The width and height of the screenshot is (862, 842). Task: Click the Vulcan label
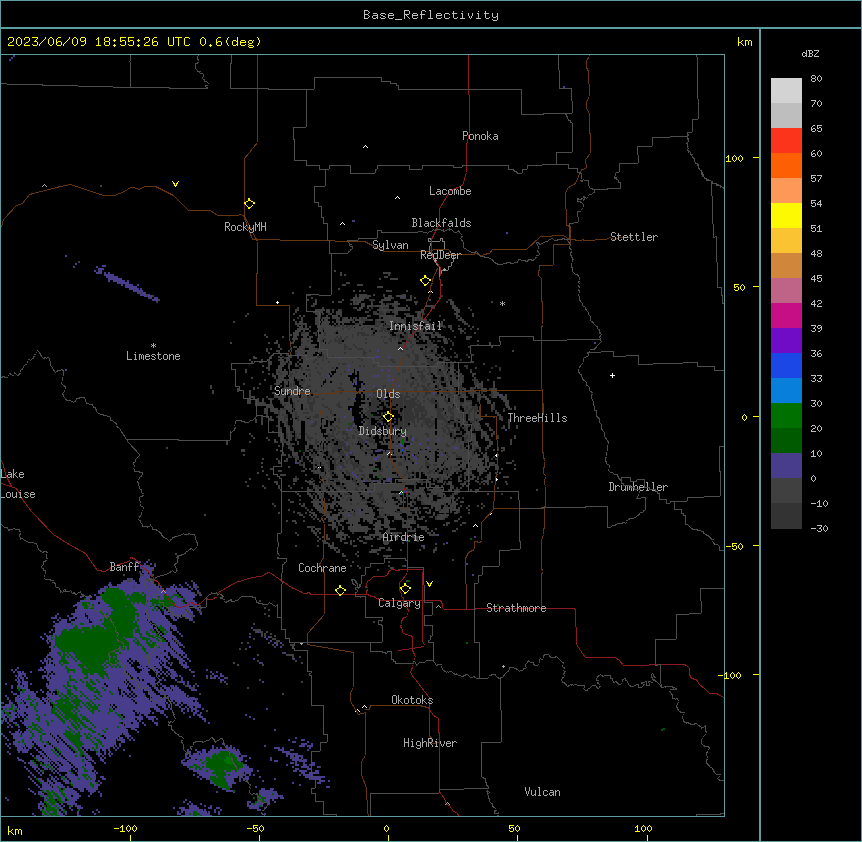click(x=543, y=792)
